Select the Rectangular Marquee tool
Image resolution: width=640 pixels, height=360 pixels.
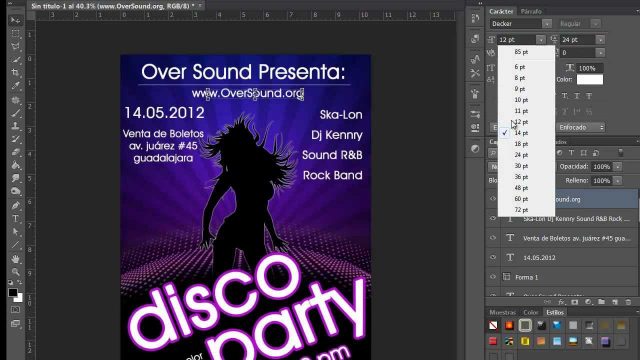click(x=16, y=33)
